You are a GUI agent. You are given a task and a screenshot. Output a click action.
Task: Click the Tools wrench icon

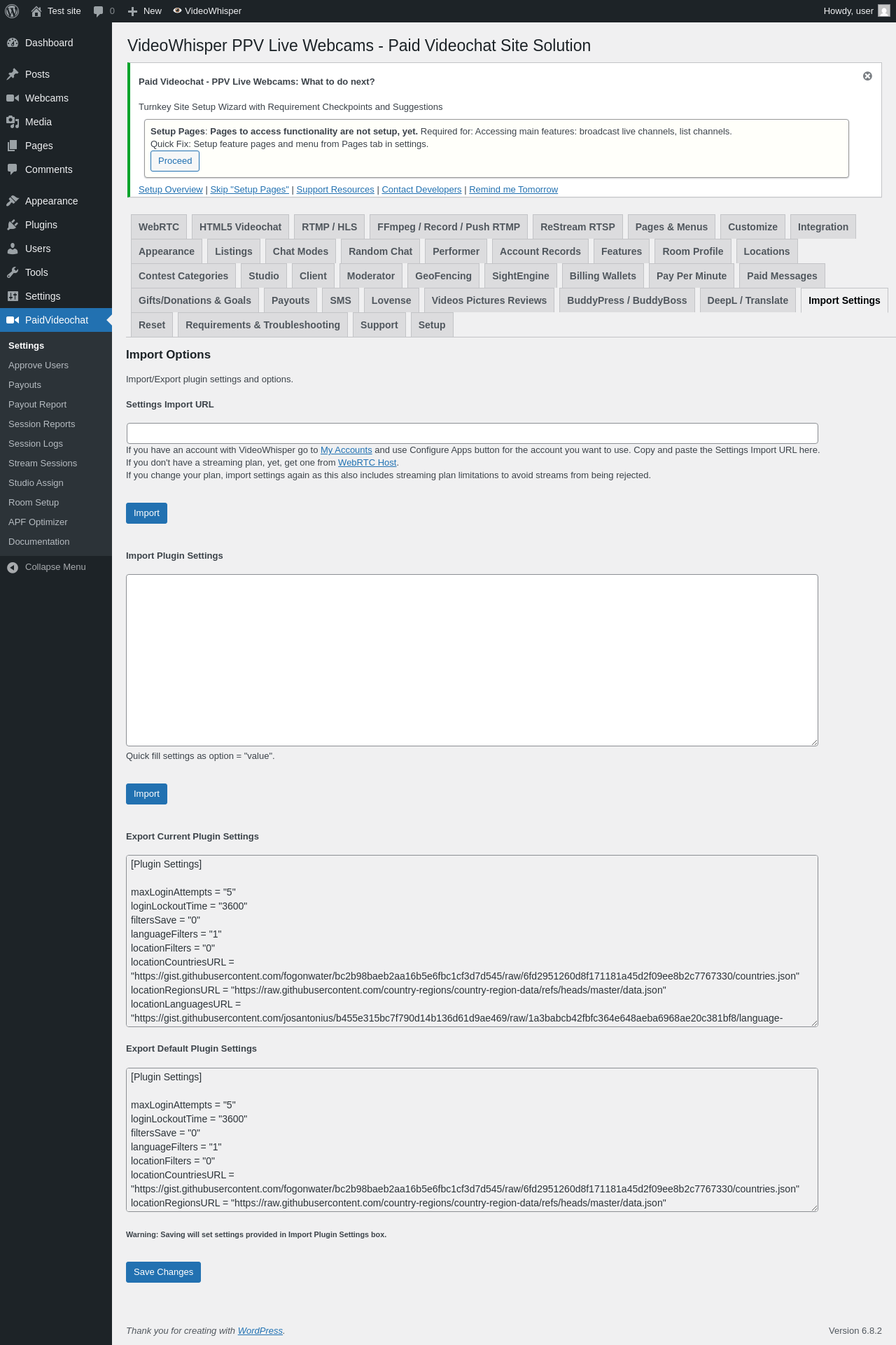[x=13, y=272]
